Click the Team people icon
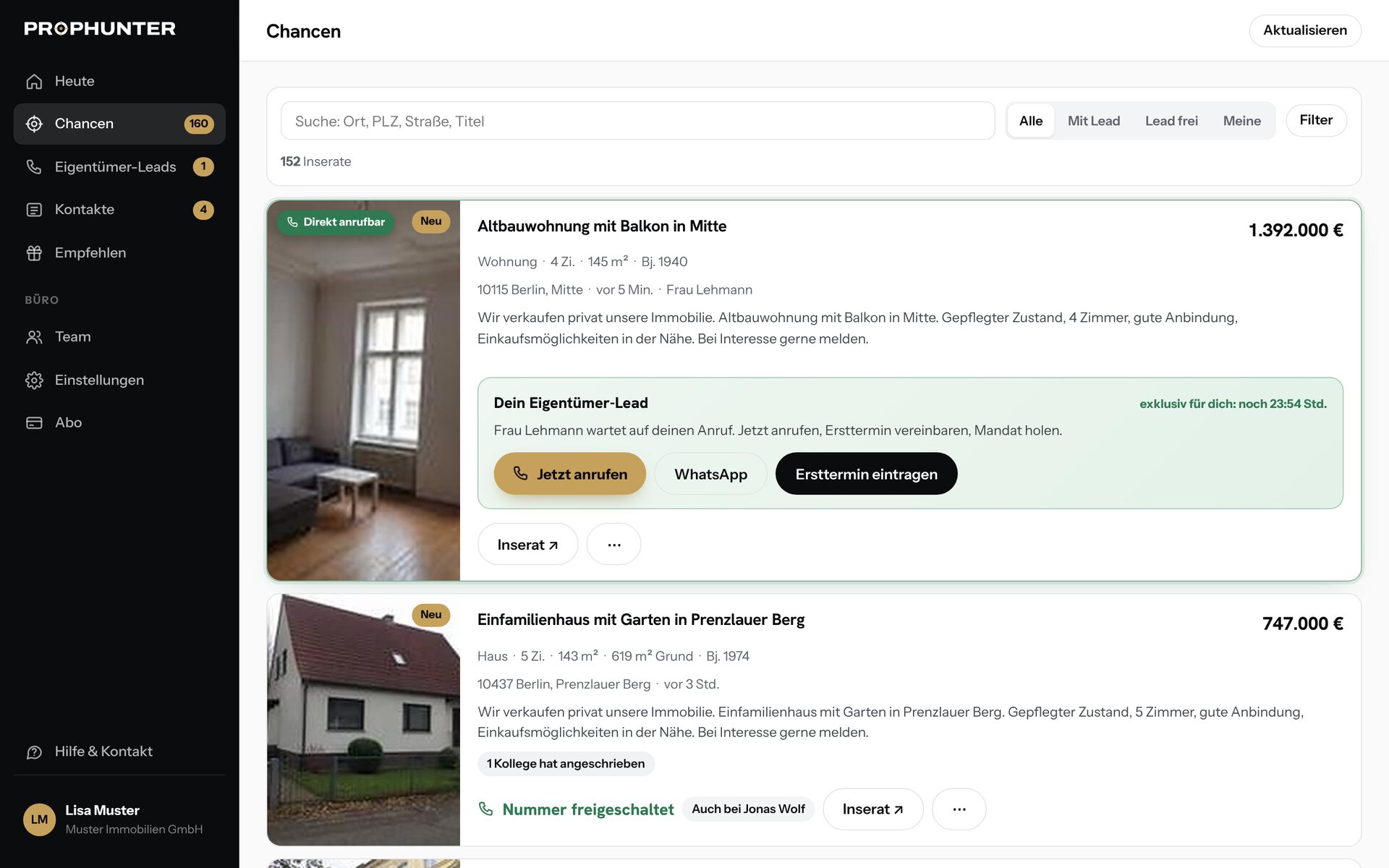1389x868 pixels. [x=34, y=337]
